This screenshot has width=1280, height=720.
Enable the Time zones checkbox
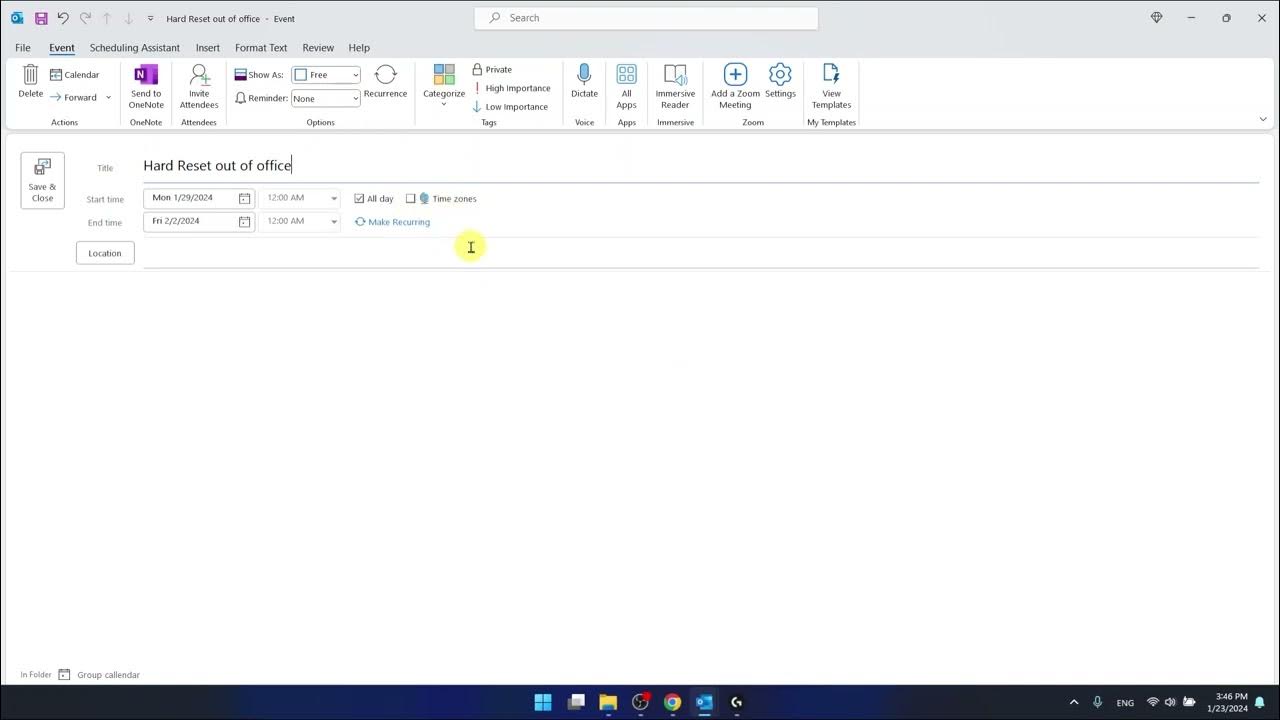point(411,198)
